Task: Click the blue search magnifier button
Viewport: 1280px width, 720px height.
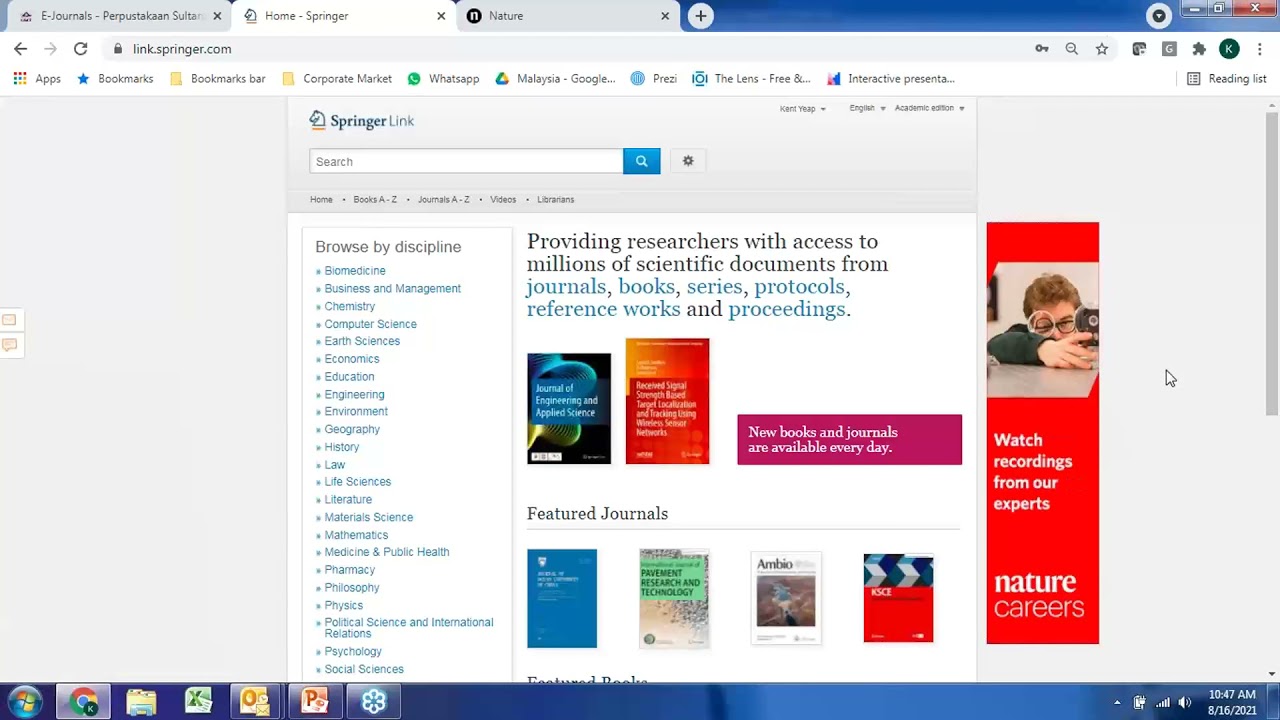Action: coord(641,161)
